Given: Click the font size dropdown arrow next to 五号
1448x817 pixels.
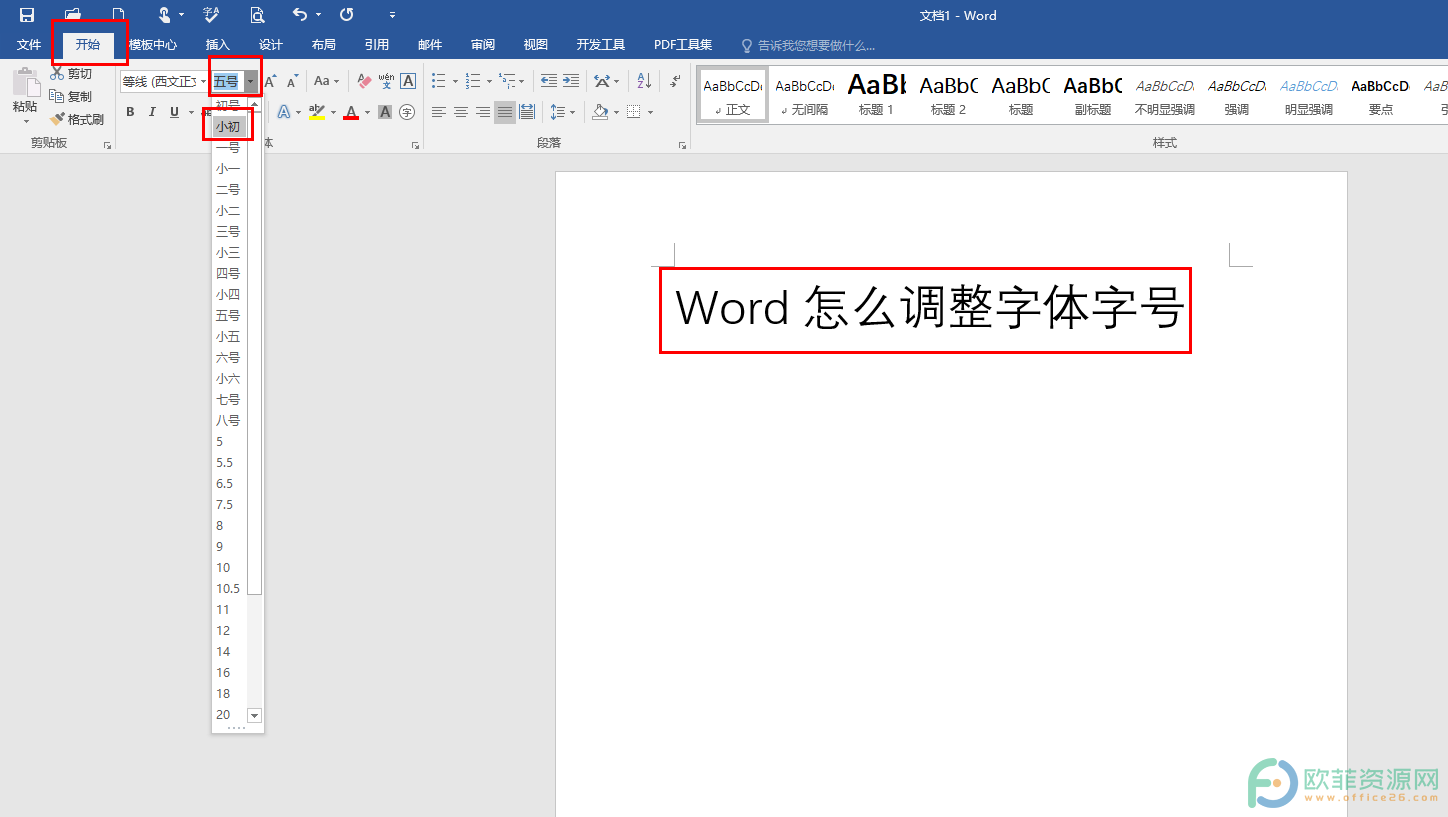Looking at the screenshot, I should click(x=251, y=81).
